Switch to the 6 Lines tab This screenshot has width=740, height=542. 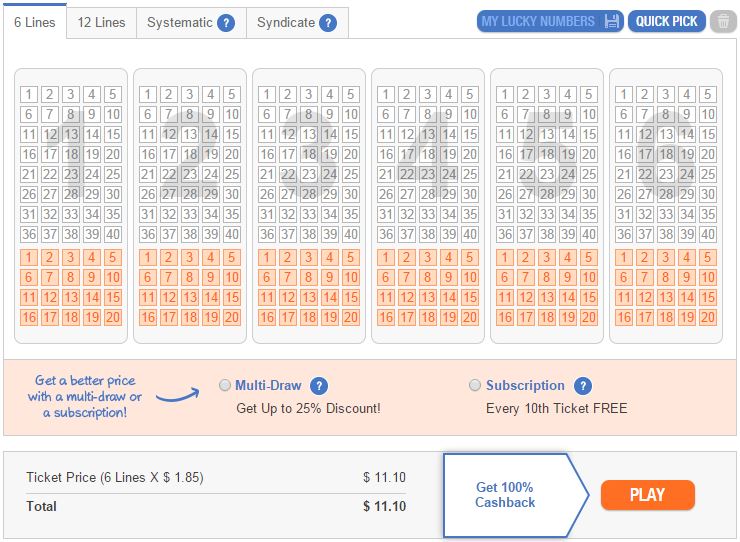[x=35, y=22]
